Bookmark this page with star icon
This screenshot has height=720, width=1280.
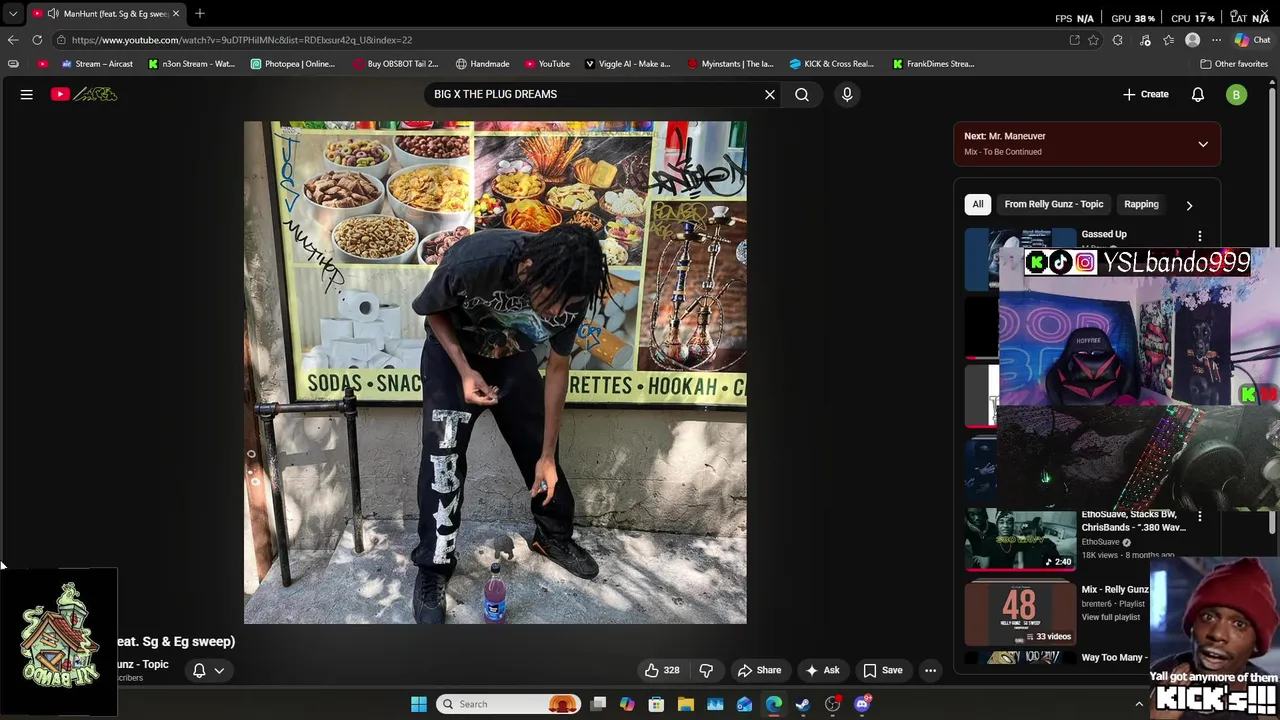pyautogui.click(x=1094, y=40)
